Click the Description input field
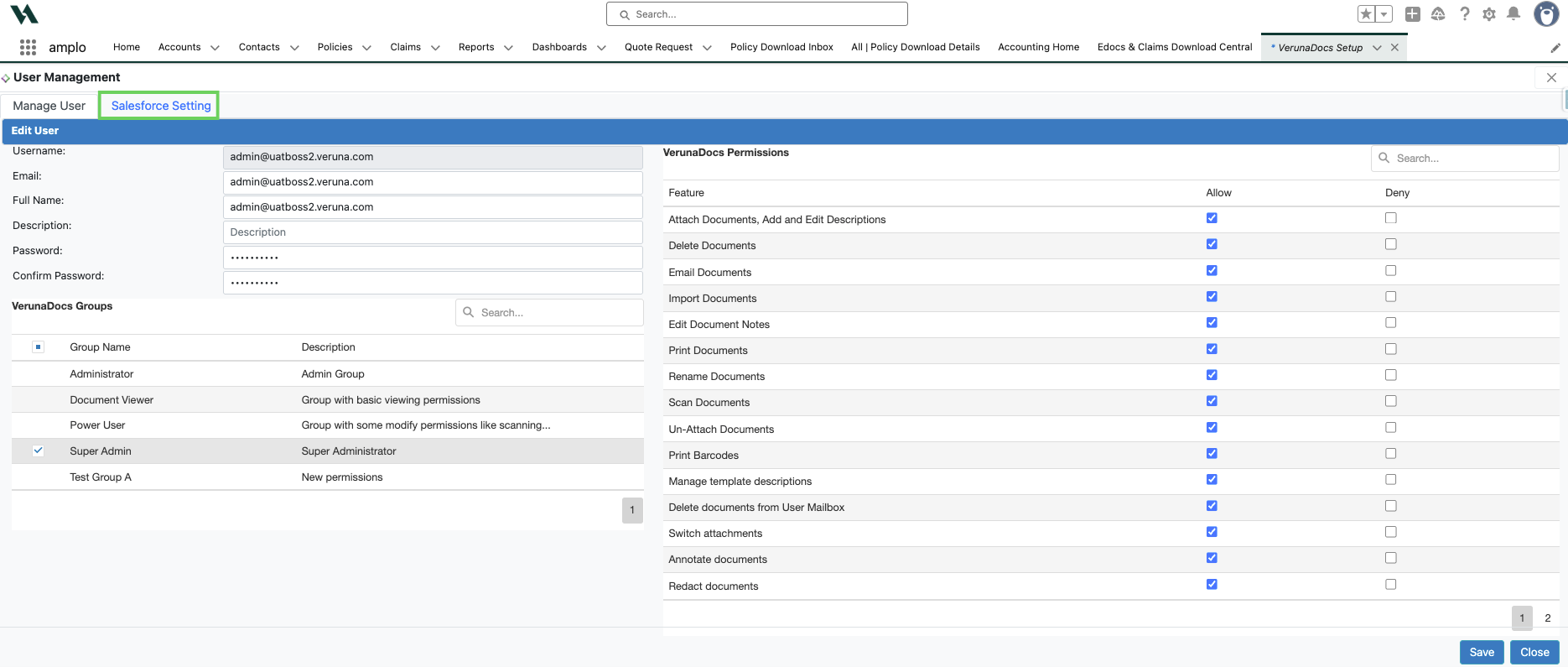Screen dimensions: 1568x667 tap(433, 232)
